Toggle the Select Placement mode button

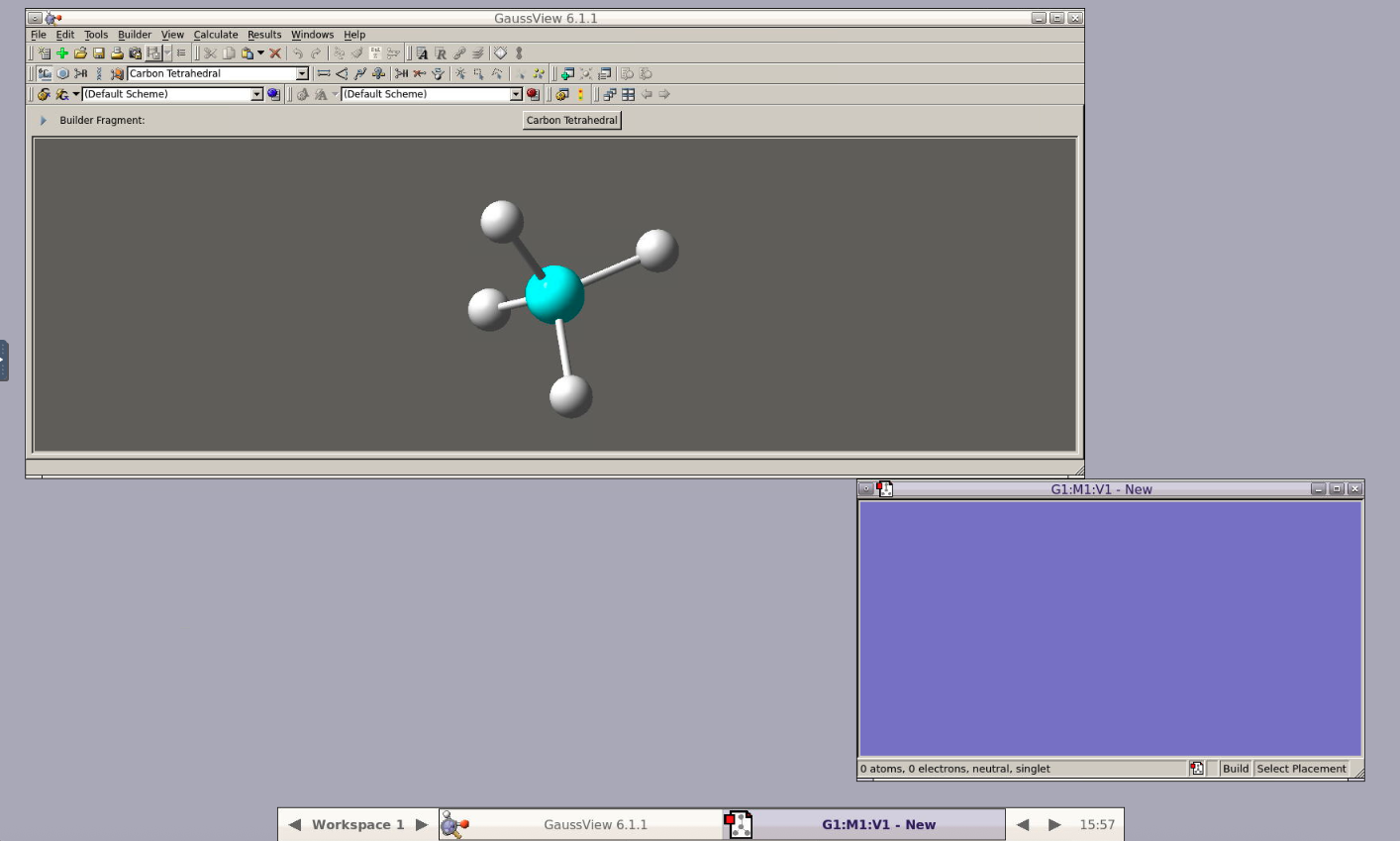(1301, 769)
